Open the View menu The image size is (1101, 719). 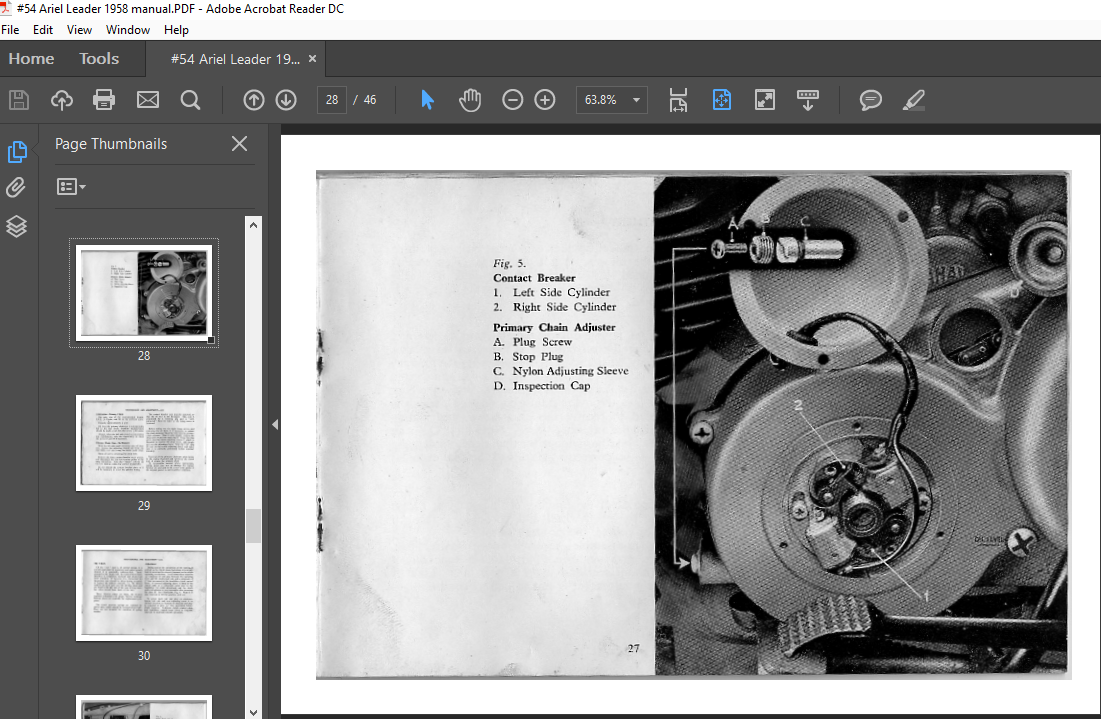79,30
